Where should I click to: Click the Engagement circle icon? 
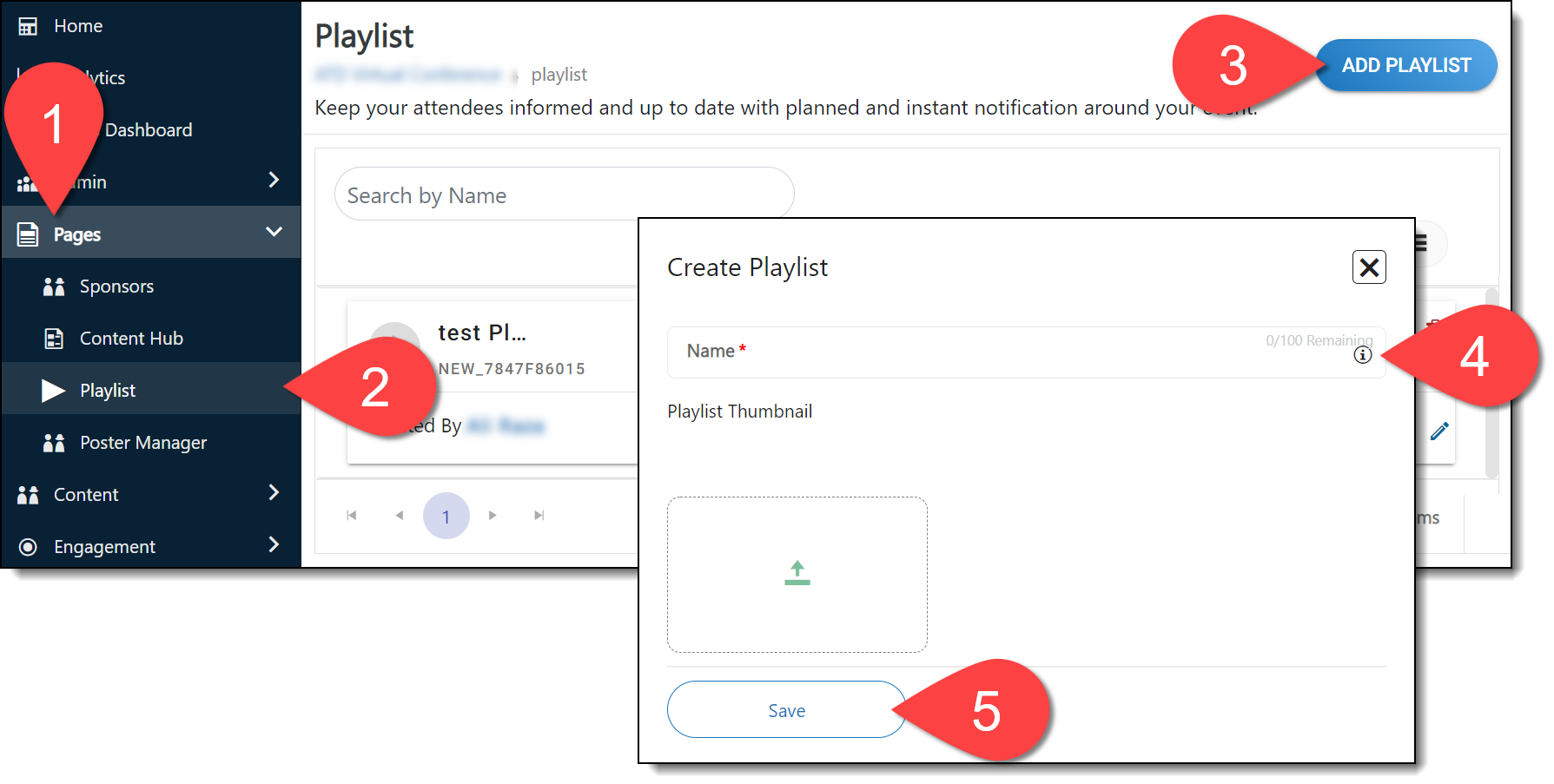tap(28, 547)
